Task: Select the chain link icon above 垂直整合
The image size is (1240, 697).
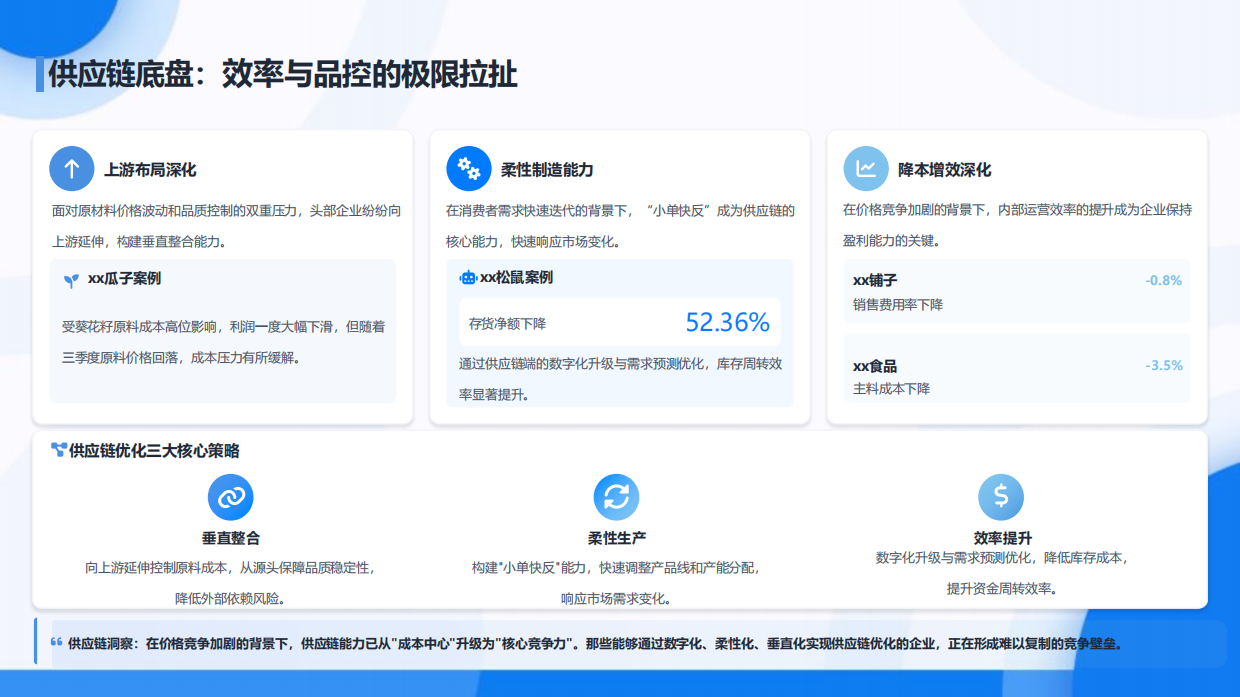Action: [232, 497]
